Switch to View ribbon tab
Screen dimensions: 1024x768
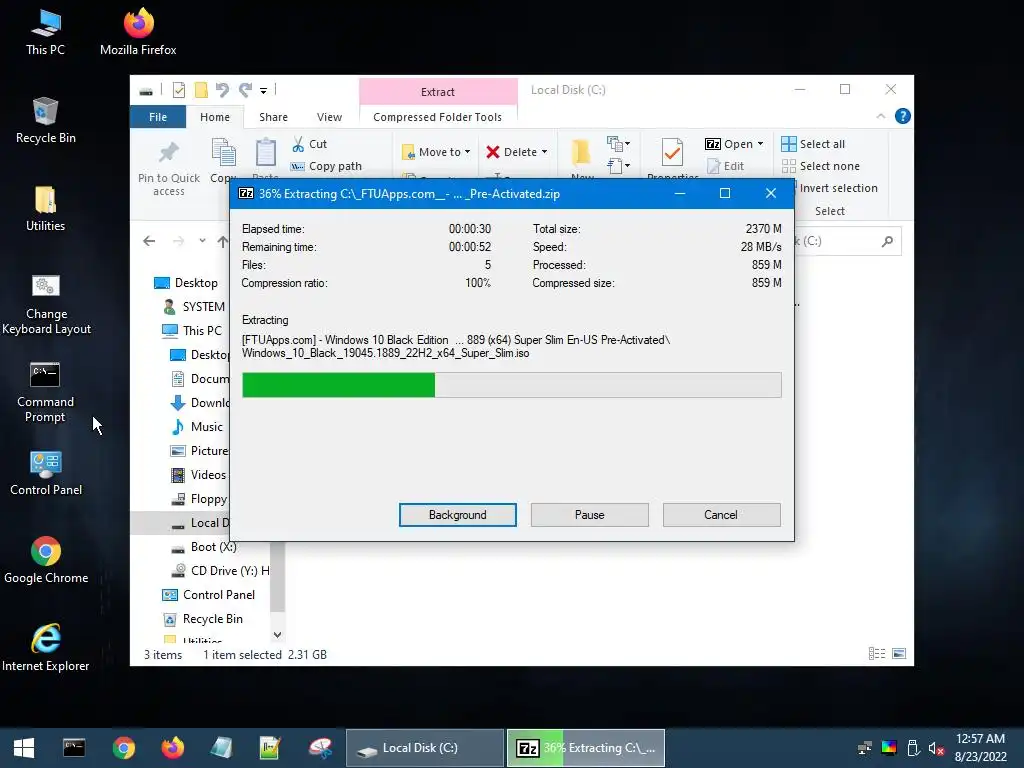click(x=329, y=117)
